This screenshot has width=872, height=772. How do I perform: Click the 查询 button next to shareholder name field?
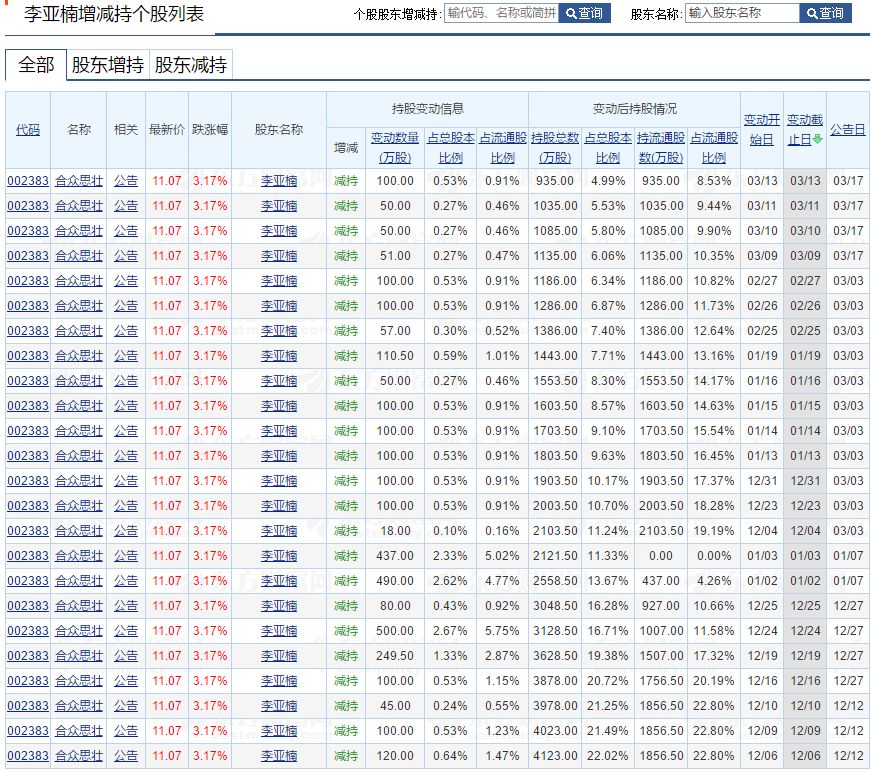point(825,13)
